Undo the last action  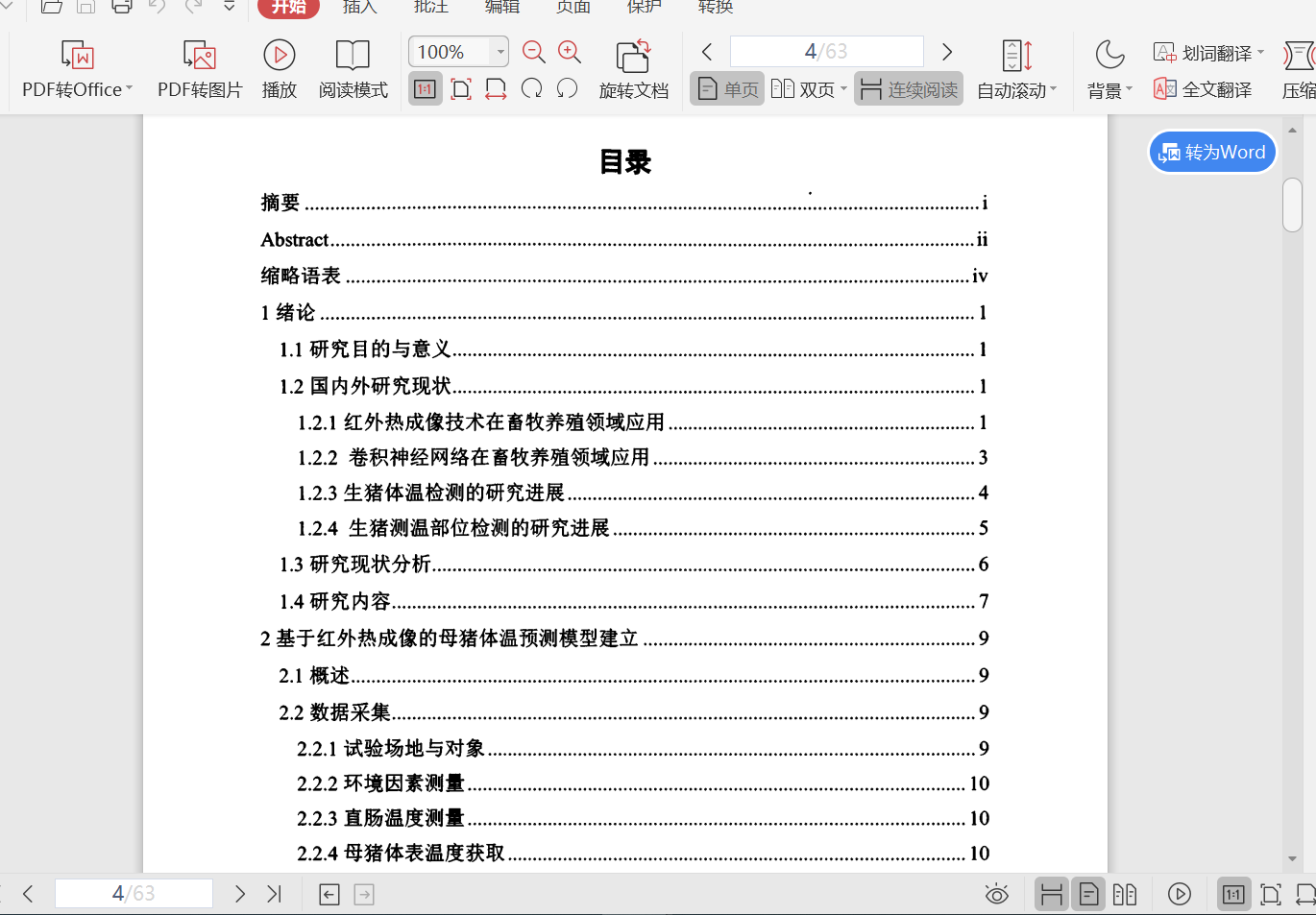point(158,7)
